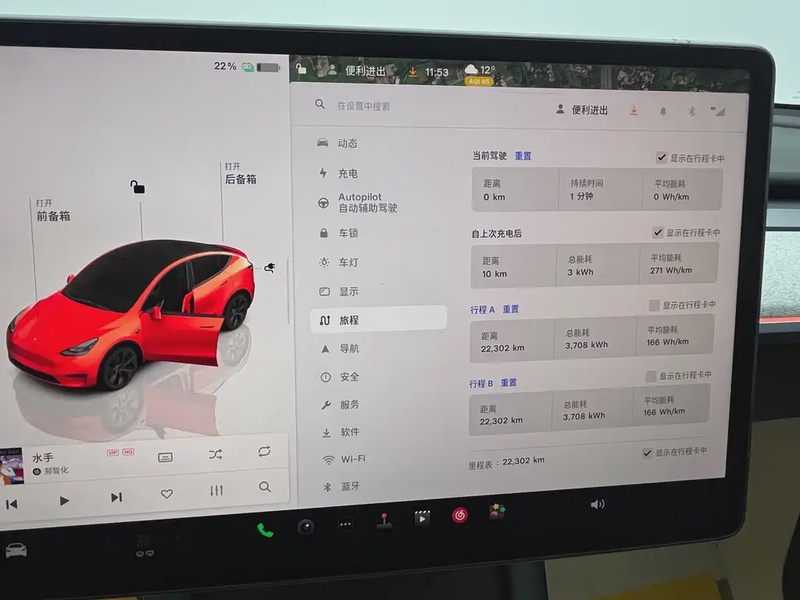Select 充电 in the settings sidebar
800x600 pixels.
pos(348,173)
